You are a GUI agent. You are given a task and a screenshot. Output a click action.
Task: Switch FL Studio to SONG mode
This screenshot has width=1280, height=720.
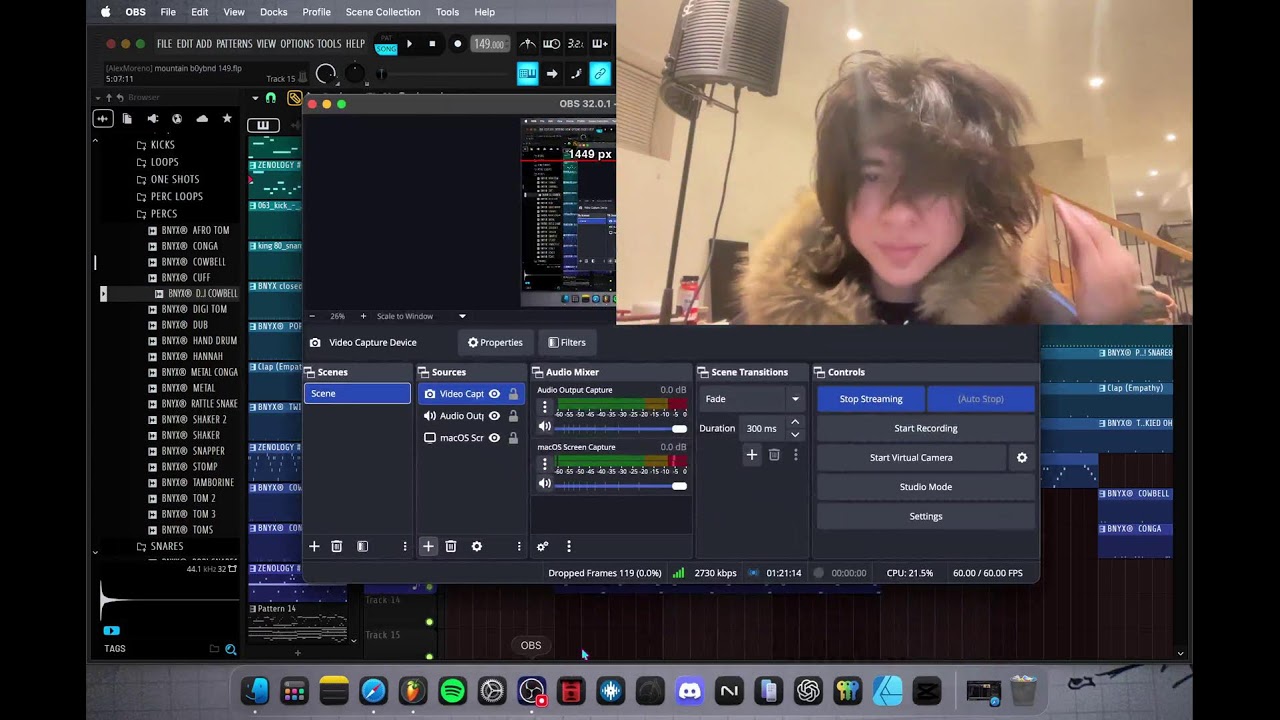[x=386, y=49]
